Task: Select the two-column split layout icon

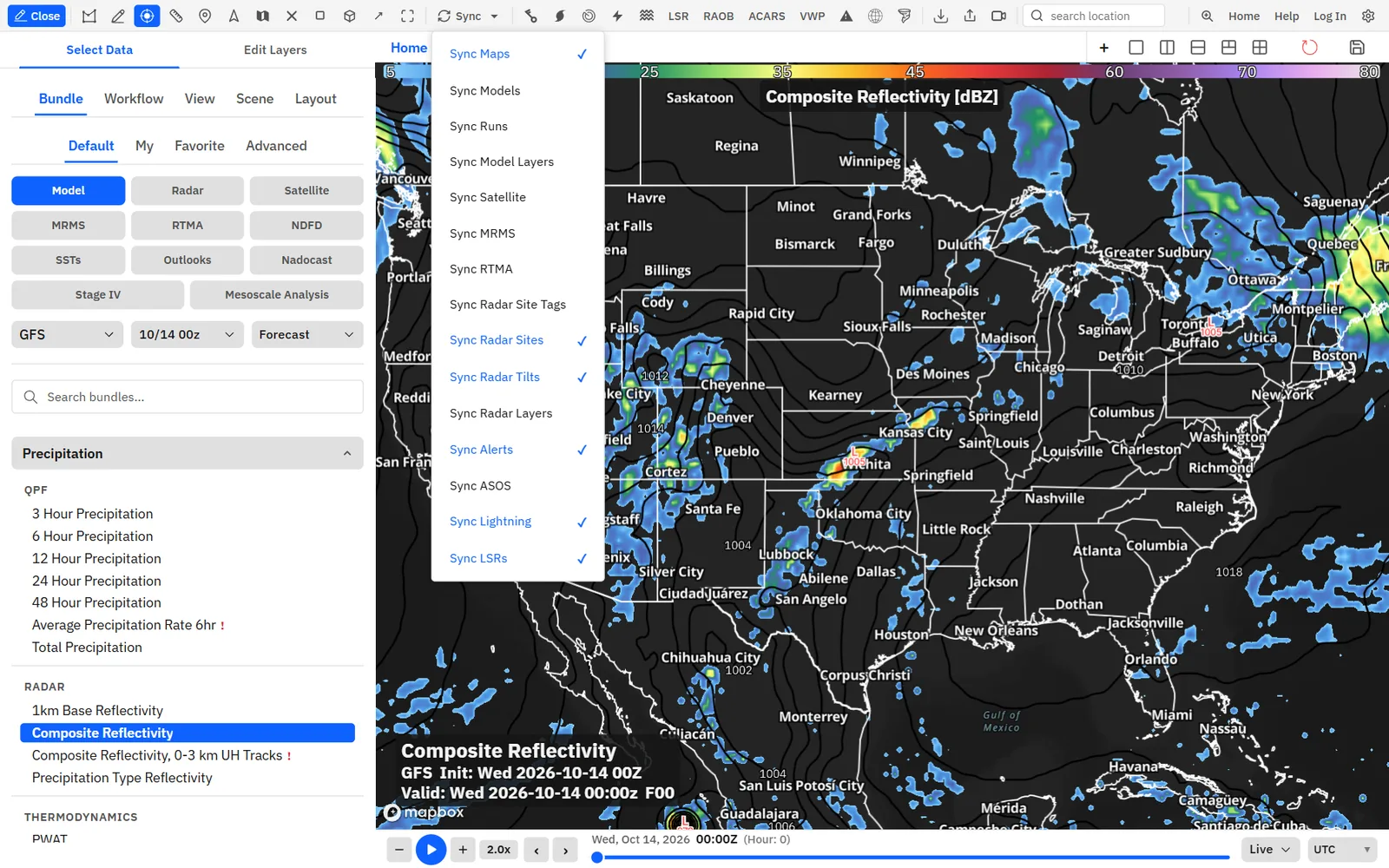Action: 1167,47
